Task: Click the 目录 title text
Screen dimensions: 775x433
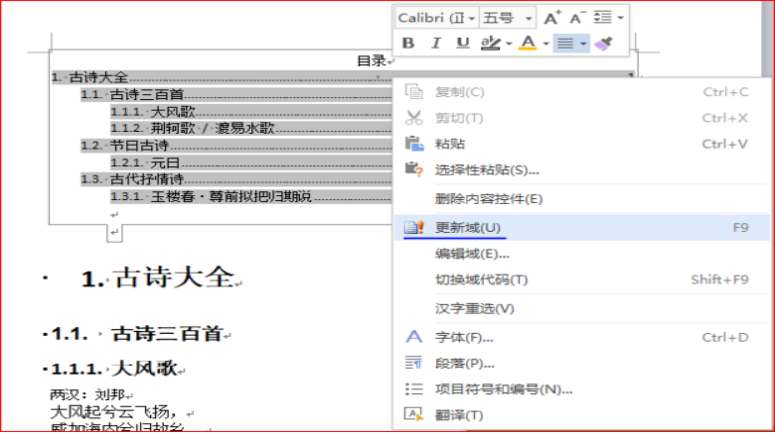Action: (372, 61)
